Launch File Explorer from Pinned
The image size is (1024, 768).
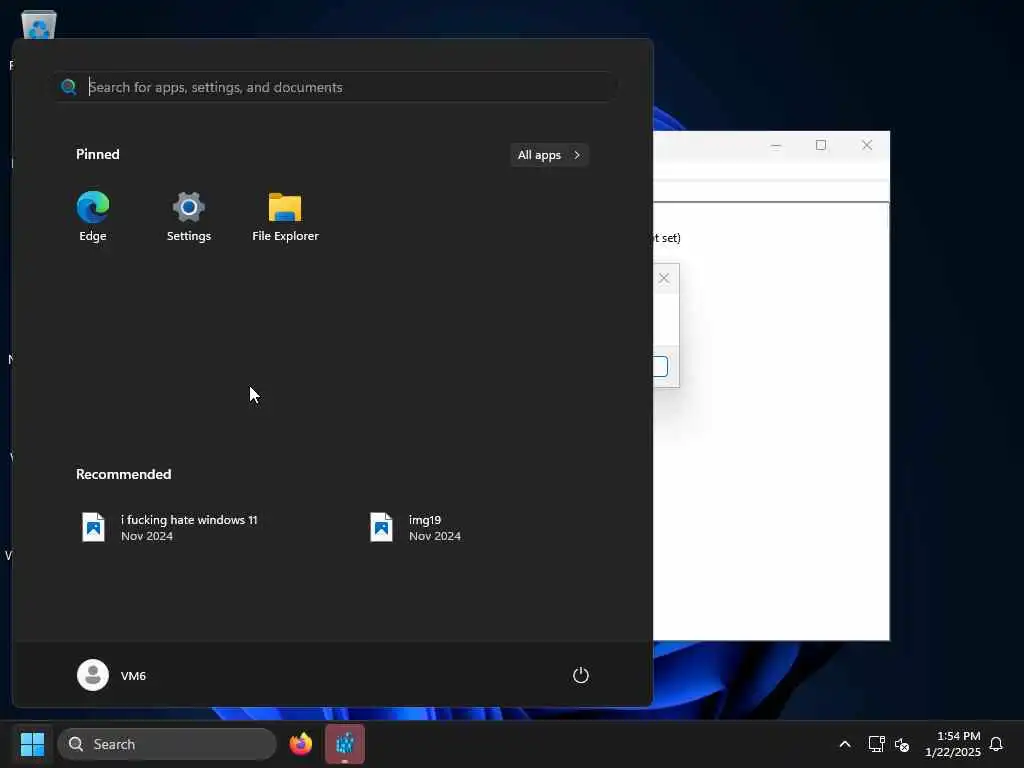(x=285, y=217)
